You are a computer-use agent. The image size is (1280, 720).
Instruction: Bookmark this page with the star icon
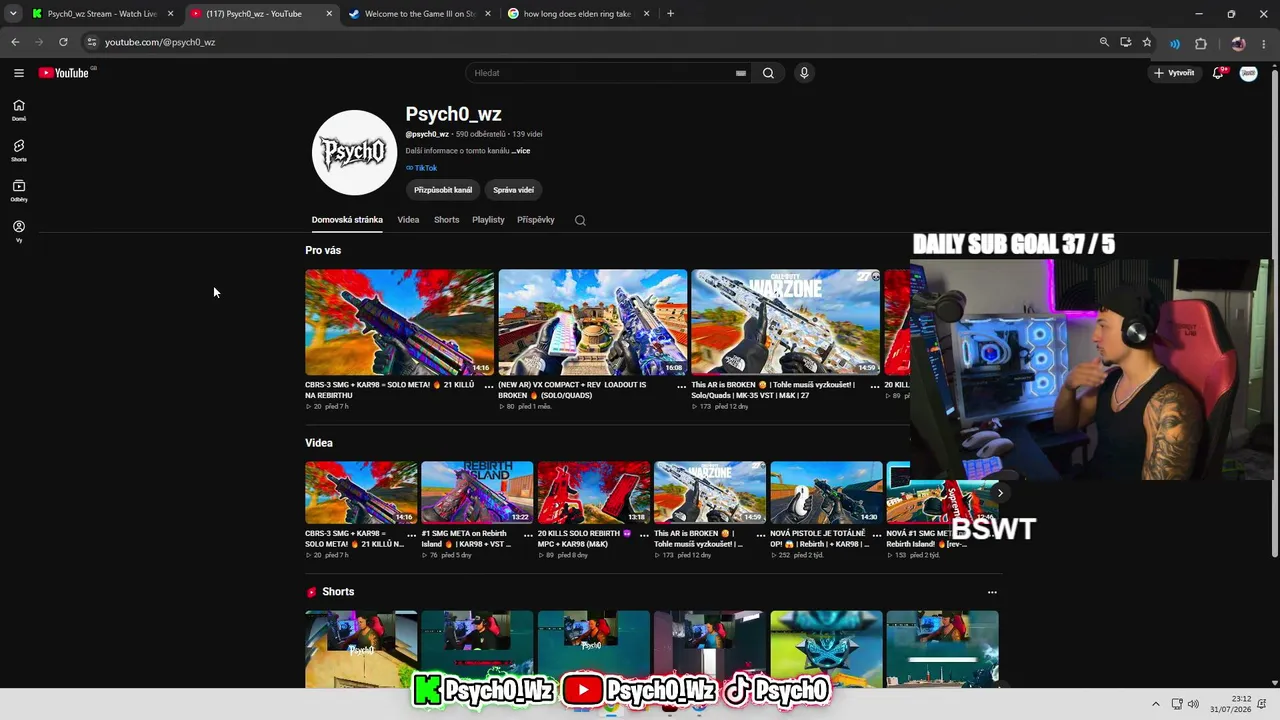tap(1147, 42)
